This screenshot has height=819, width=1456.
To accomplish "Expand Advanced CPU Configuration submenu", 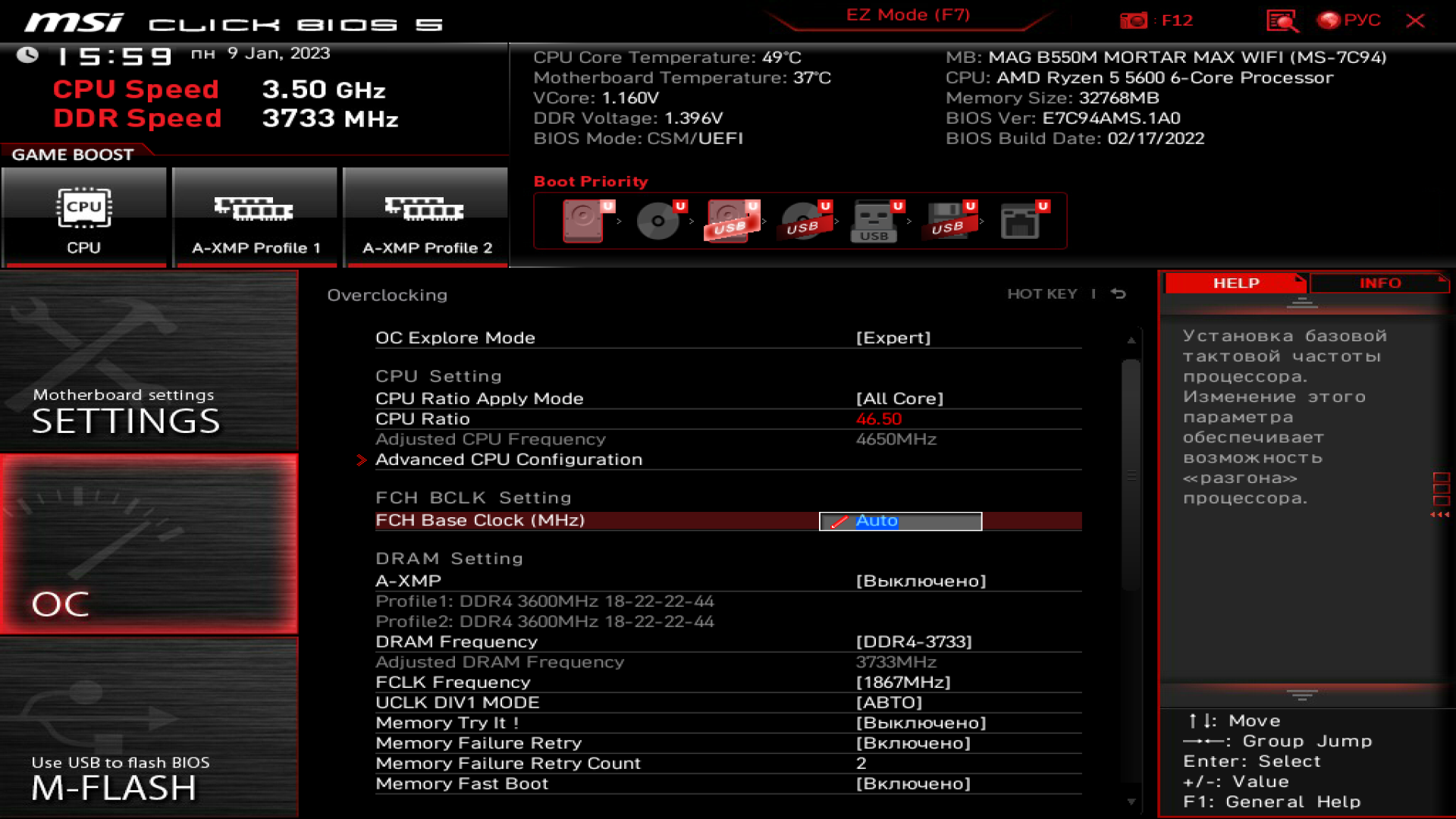I will click(728, 460).
